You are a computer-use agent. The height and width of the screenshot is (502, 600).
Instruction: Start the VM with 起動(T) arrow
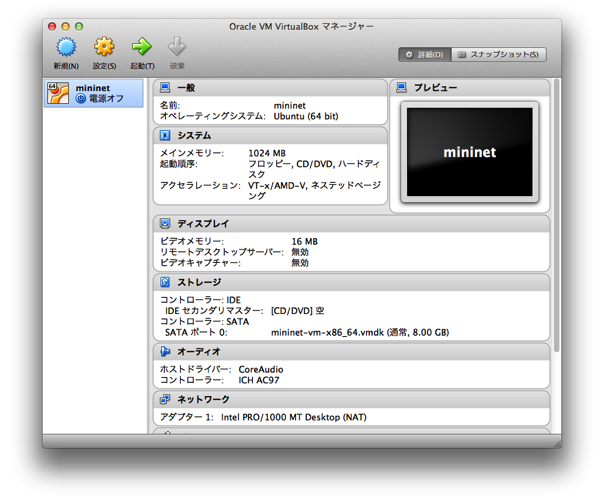coord(141,47)
